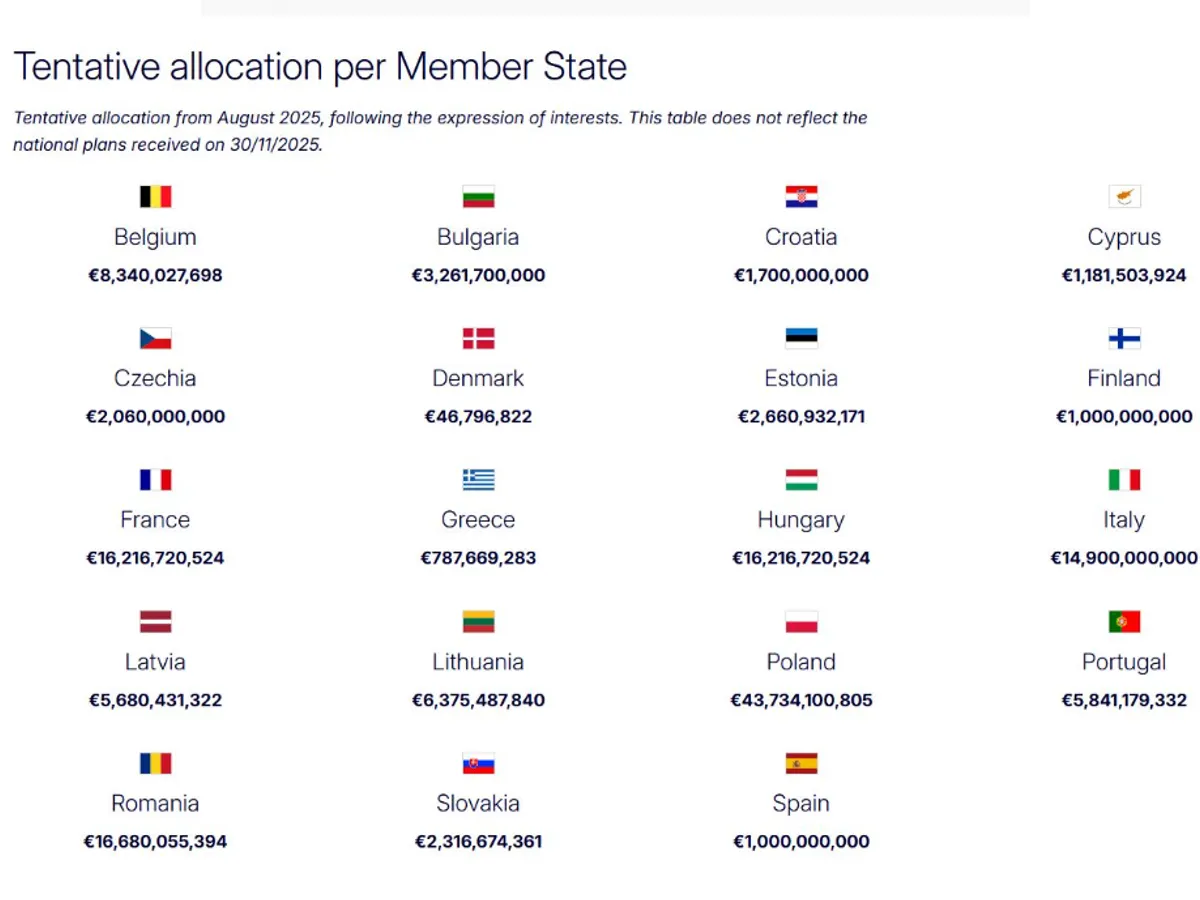Click Poland's allocation amount €43,734,100,805

[801, 700]
